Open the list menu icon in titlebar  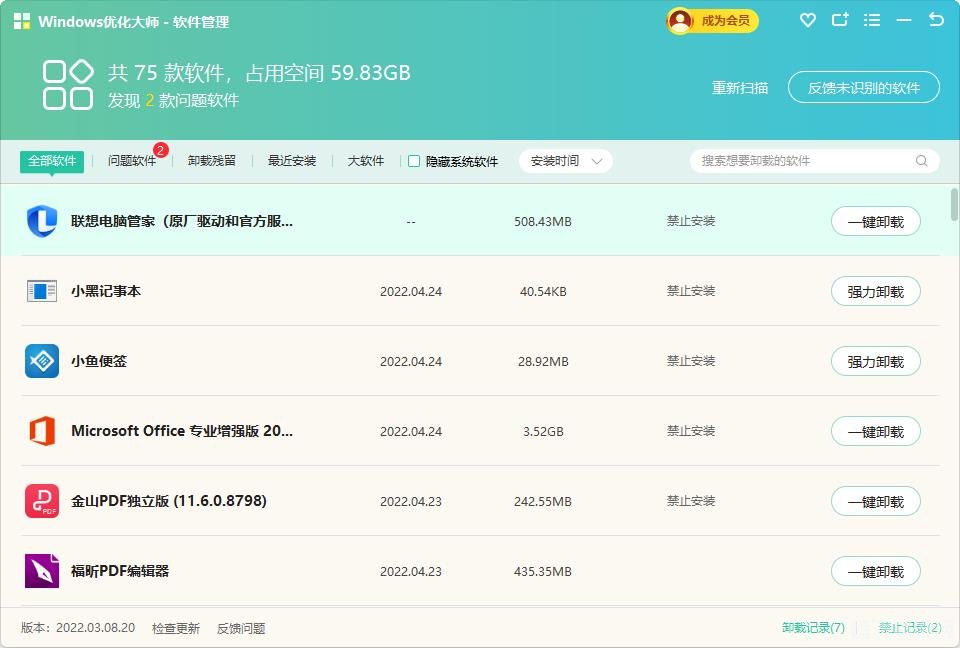872,20
